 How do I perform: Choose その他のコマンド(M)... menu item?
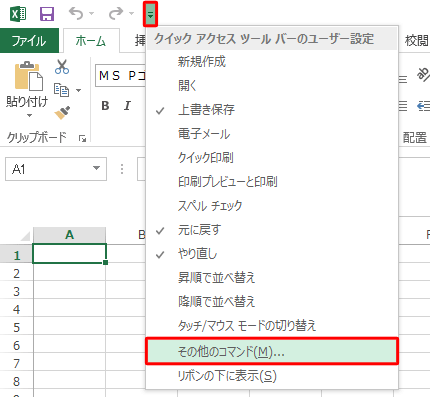(272, 351)
